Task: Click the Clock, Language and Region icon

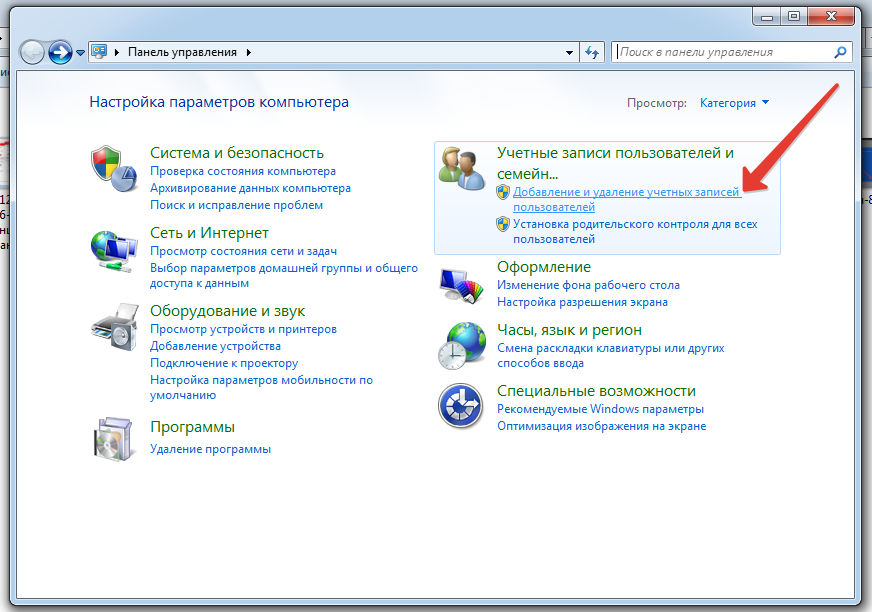Action: pyautogui.click(x=461, y=345)
